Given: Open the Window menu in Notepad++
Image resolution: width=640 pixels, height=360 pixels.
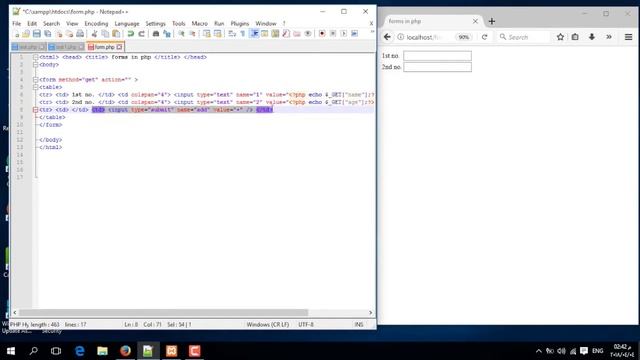Looking at the screenshot, I should pyautogui.click(x=266, y=24).
